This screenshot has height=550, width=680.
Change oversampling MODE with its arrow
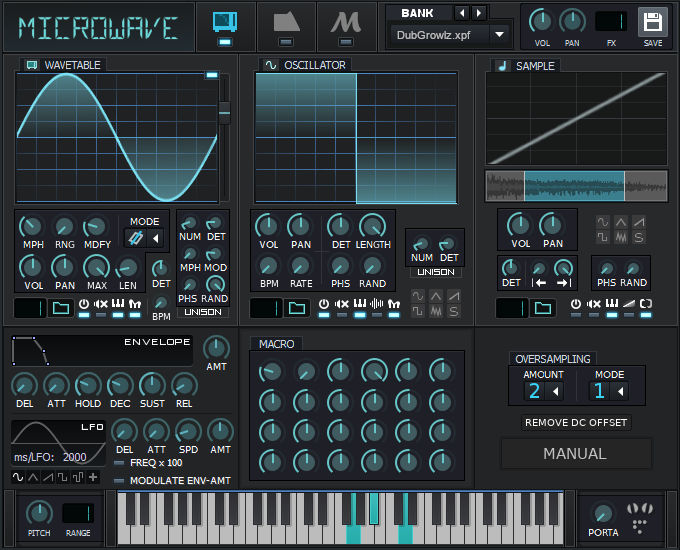[x=621, y=392]
